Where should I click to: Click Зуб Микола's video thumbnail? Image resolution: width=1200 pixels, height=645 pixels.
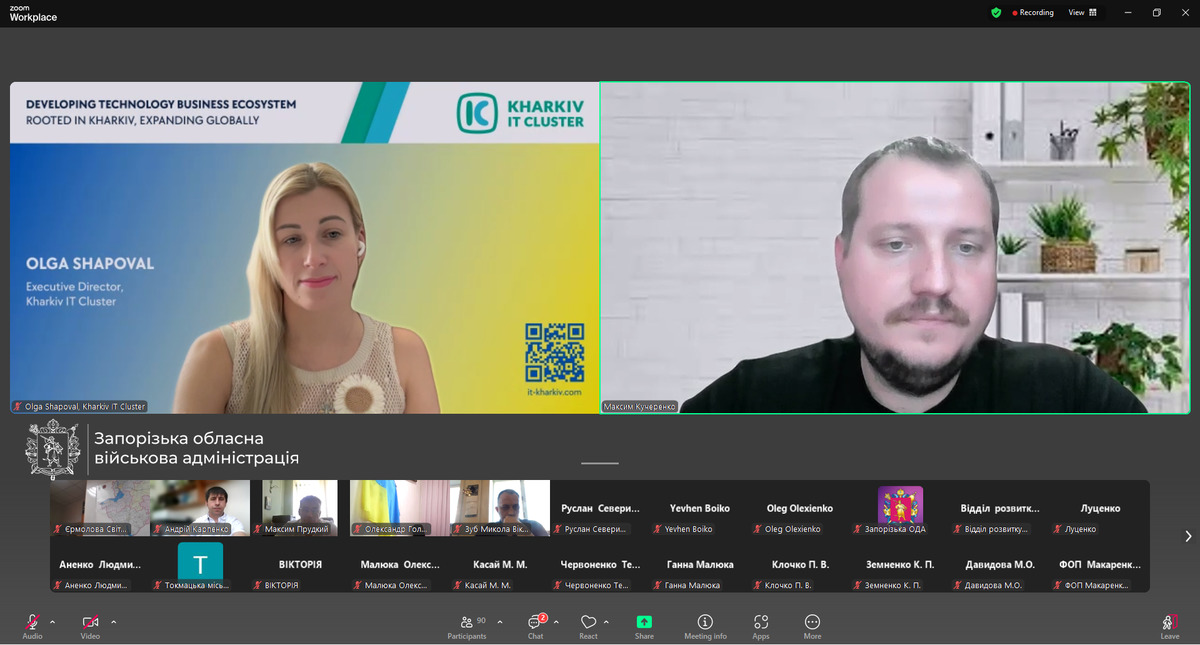[500, 508]
